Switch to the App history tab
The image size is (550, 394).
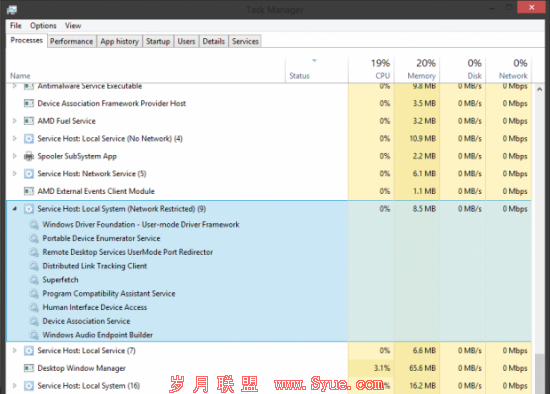click(x=120, y=41)
